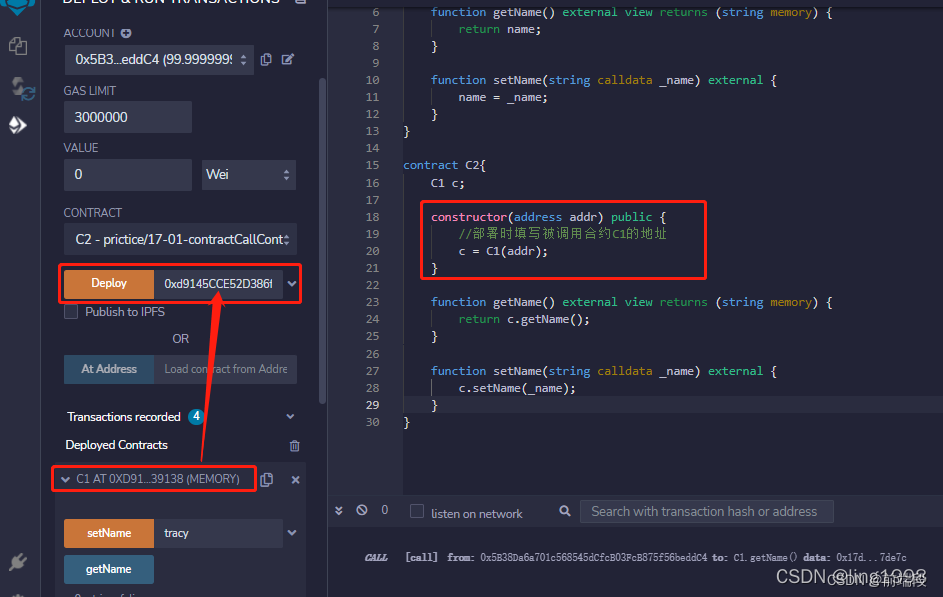Image resolution: width=943 pixels, height=597 pixels.
Task: Click the setName function button
Action: (x=109, y=533)
